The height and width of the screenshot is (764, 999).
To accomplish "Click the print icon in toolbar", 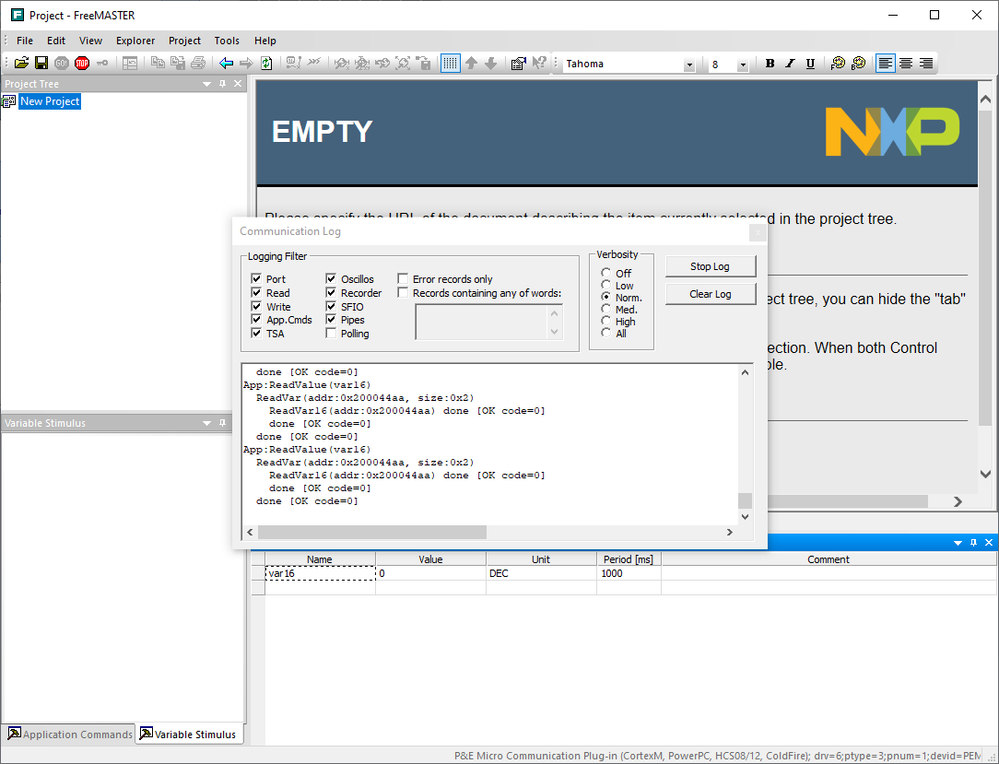I will [198, 63].
